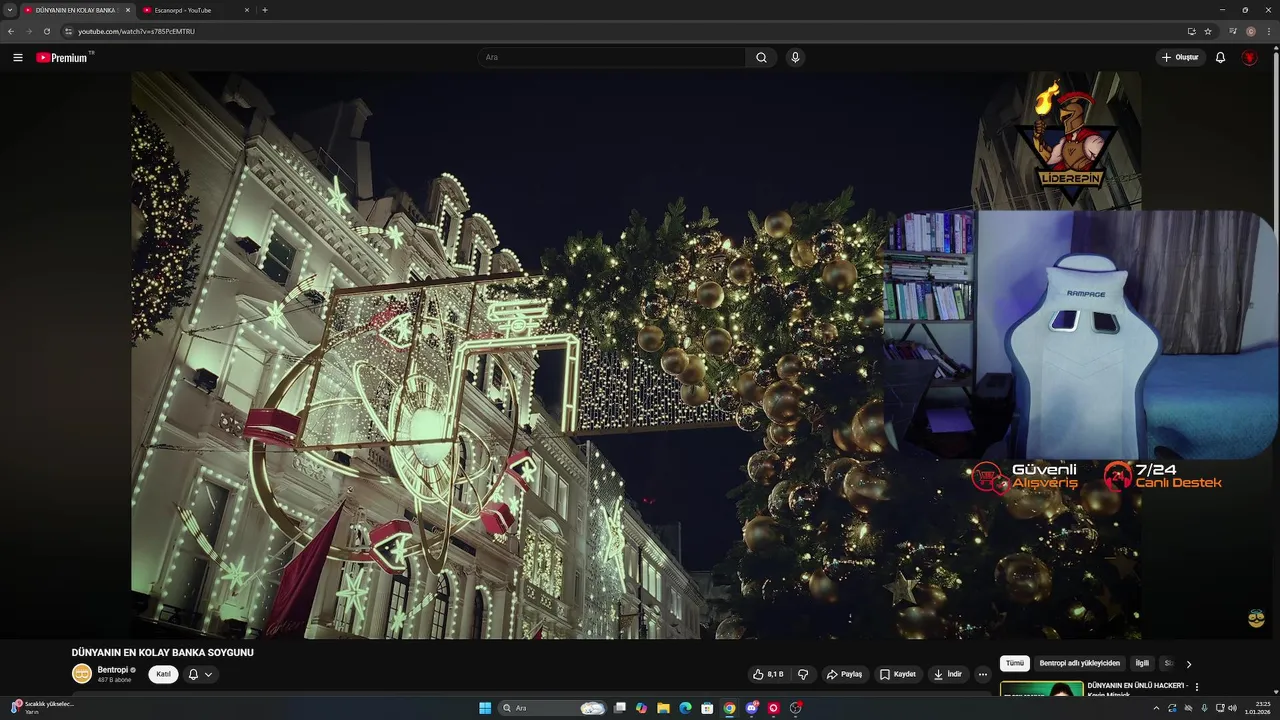Open Task View from taskbar
This screenshot has width=1280, height=720.
pos(620,708)
